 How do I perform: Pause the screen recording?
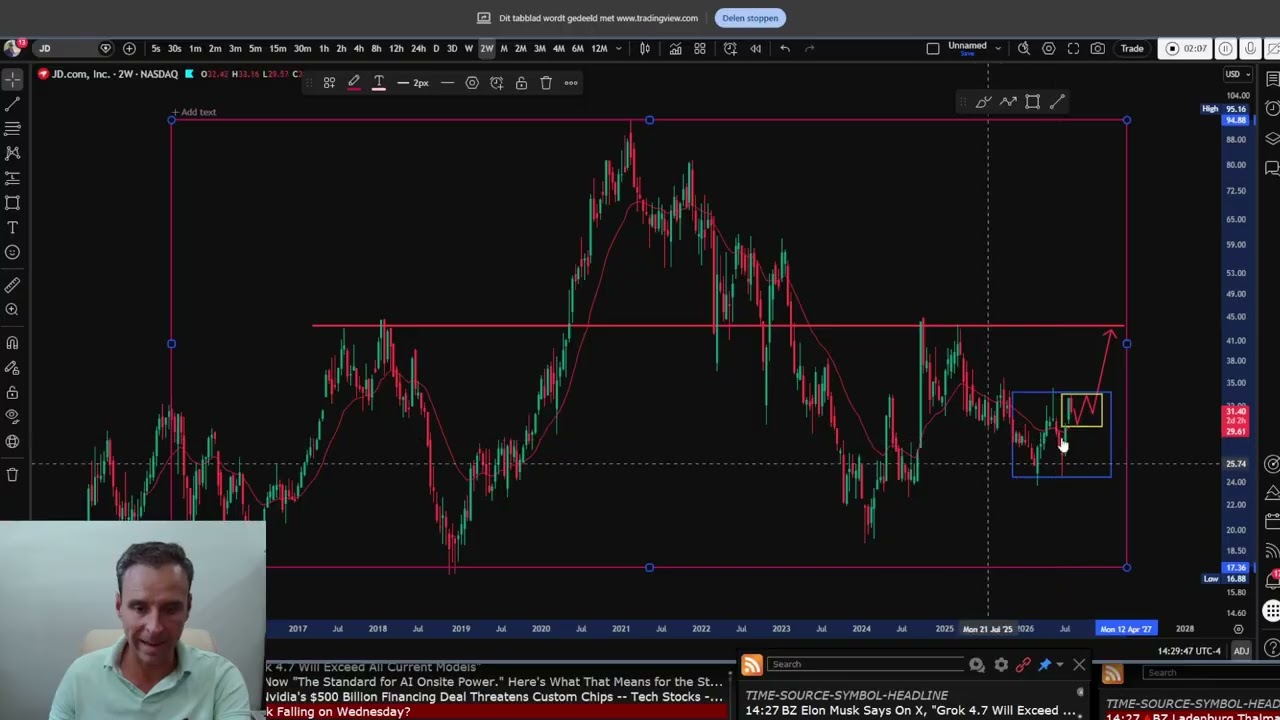(x=1225, y=48)
